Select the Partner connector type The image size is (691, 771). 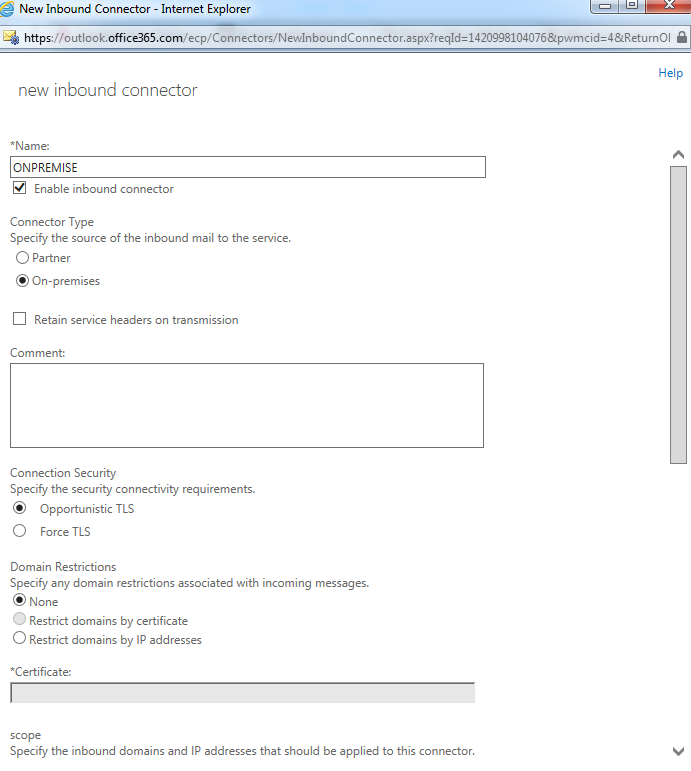coord(22,257)
